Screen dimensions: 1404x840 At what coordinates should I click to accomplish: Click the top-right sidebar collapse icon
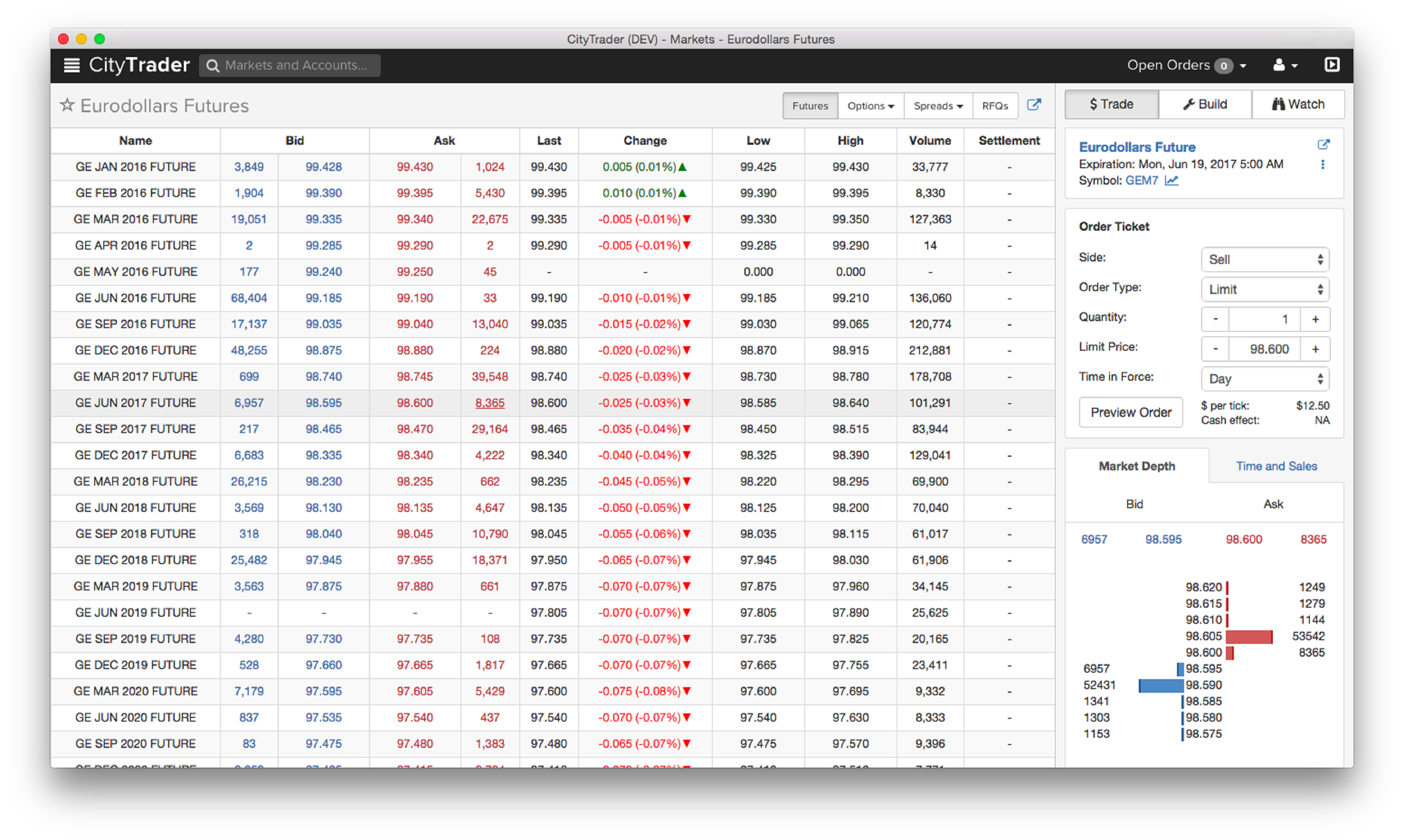1332,65
